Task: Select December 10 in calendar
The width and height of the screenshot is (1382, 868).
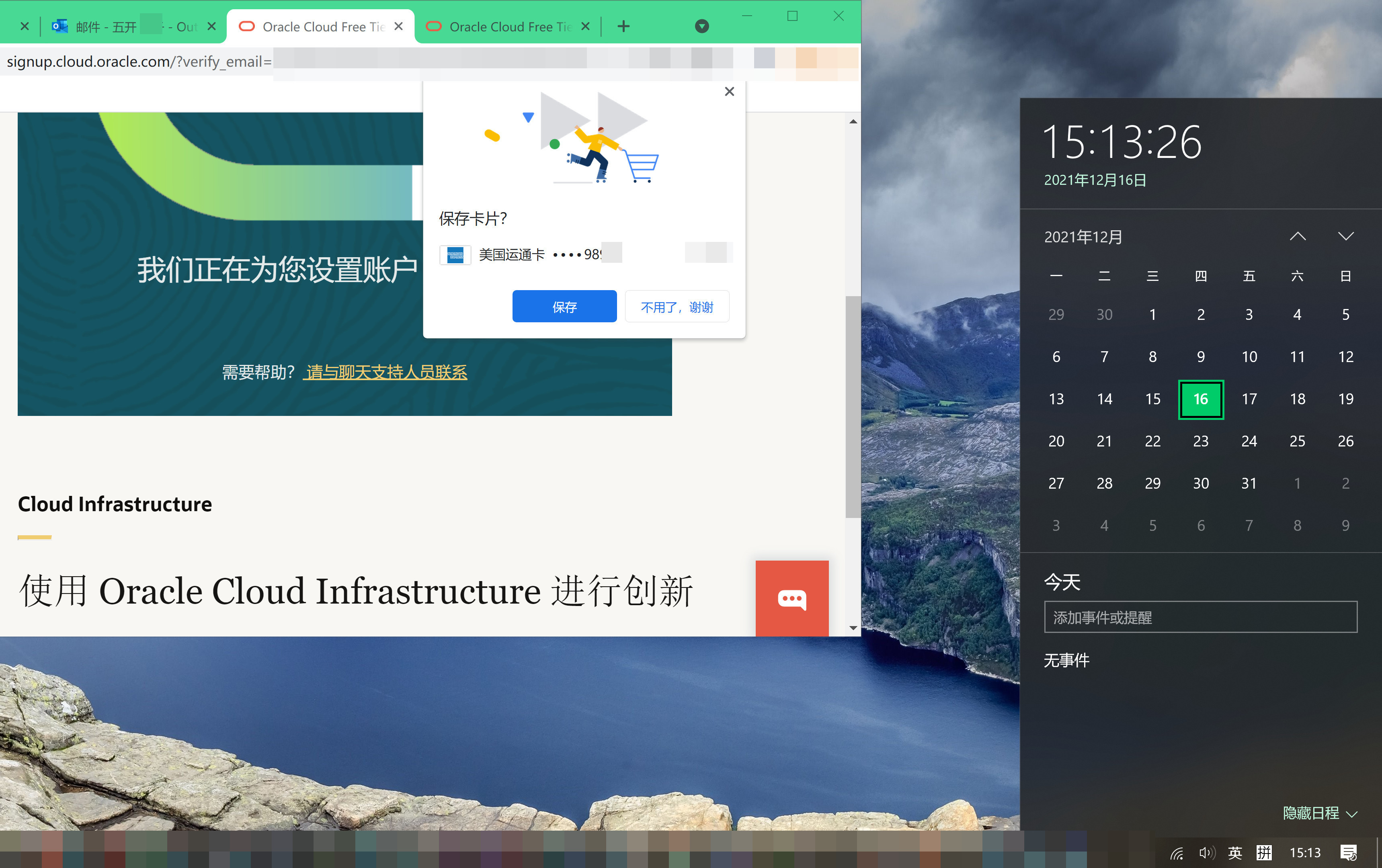Action: coord(1249,357)
